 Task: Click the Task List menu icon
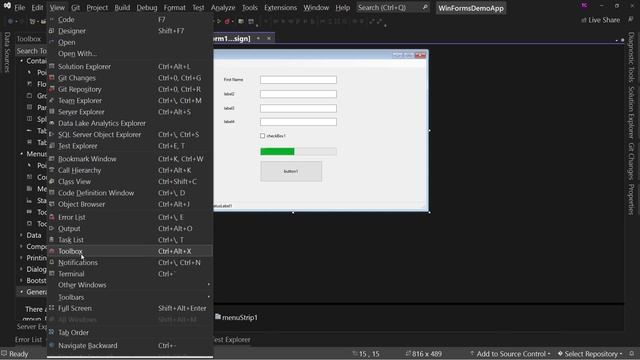[51, 240]
